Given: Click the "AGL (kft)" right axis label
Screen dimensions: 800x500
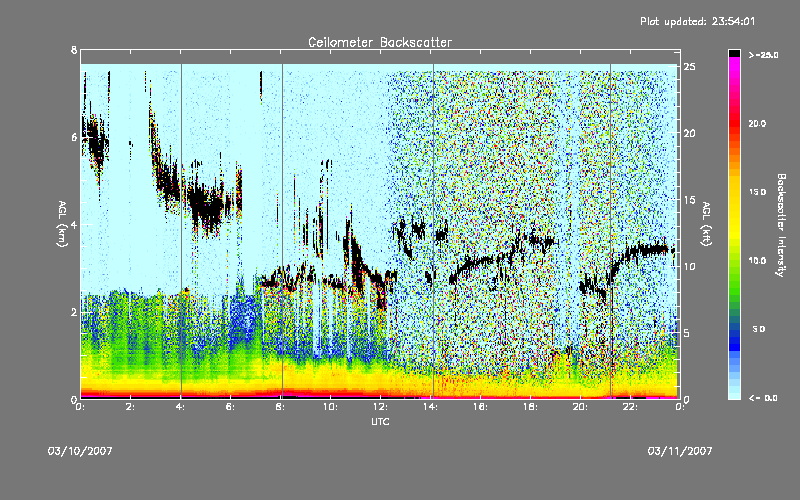Looking at the screenshot, I should (706, 224).
